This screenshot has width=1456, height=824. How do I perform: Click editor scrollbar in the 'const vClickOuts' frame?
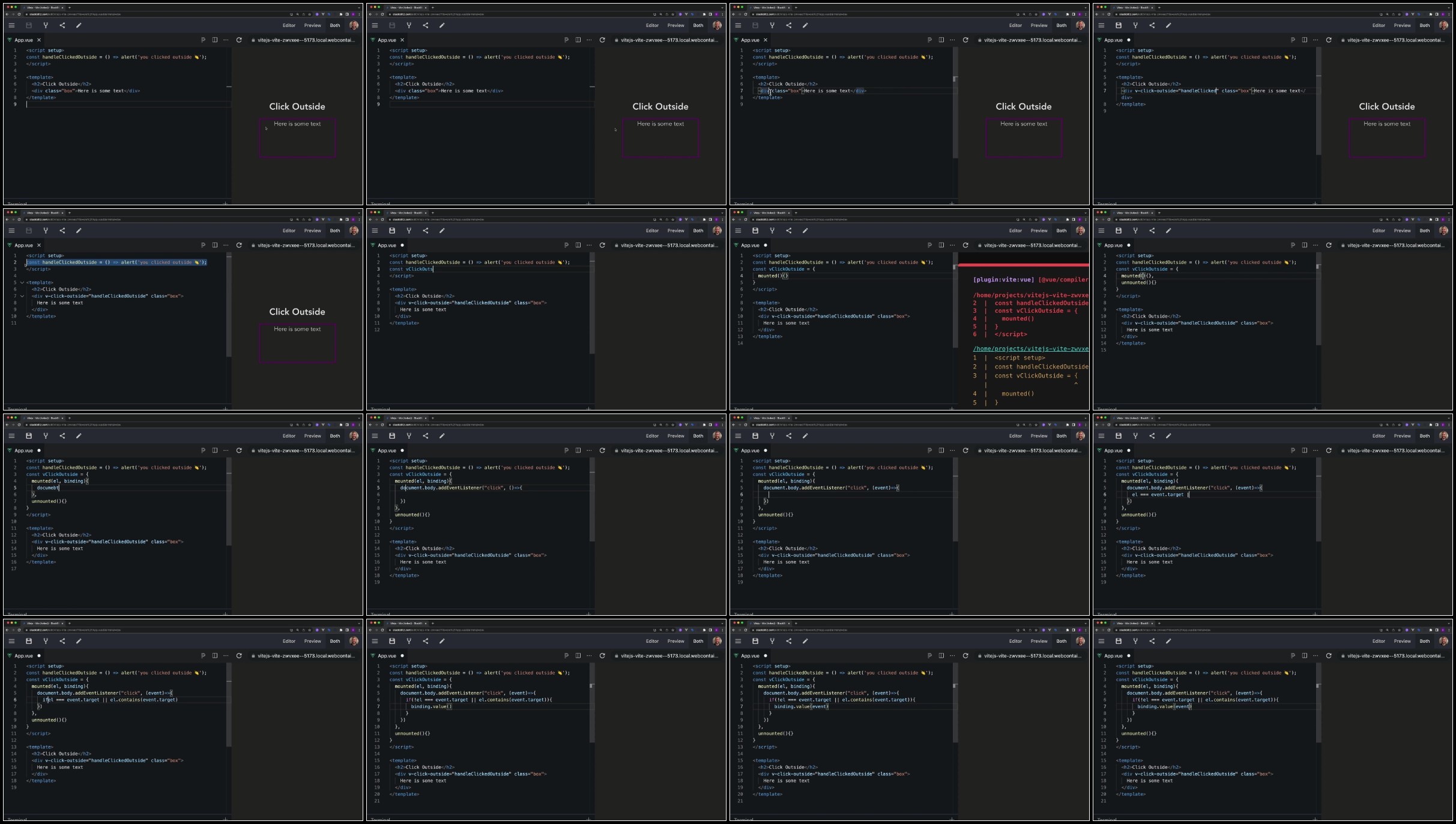[x=591, y=303]
